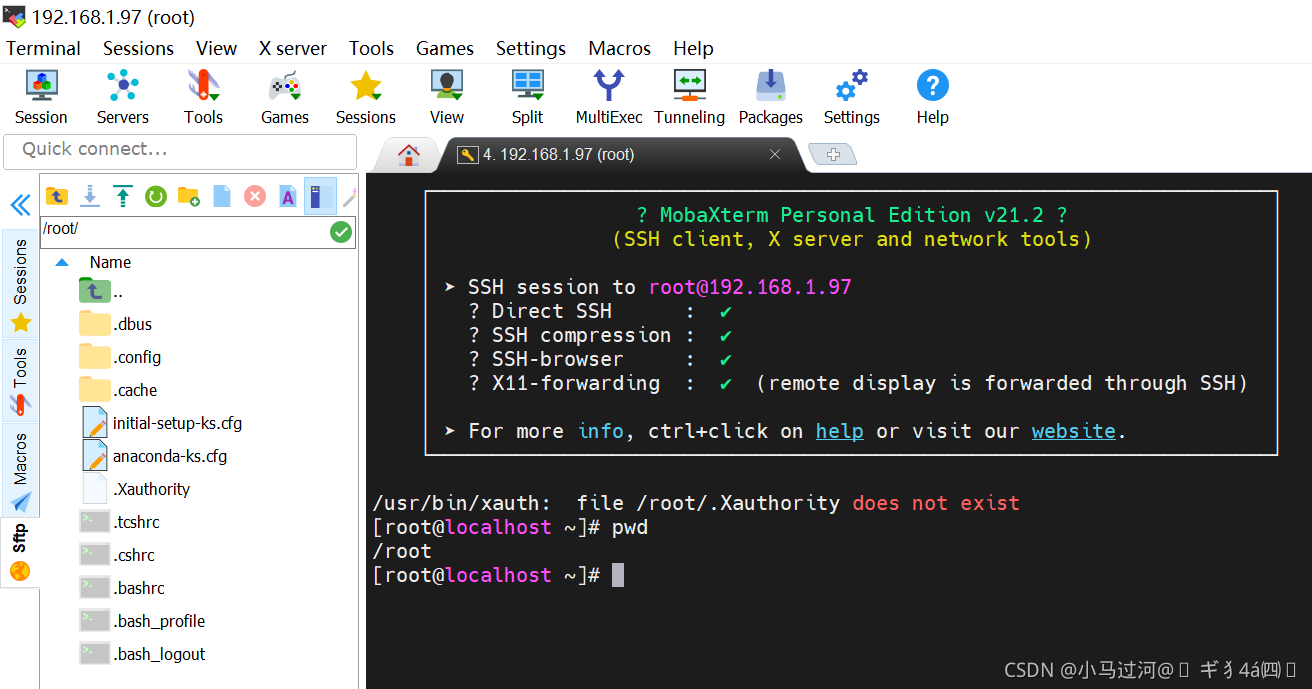
Task: Open the Terminal menu
Action: tap(44, 48)
